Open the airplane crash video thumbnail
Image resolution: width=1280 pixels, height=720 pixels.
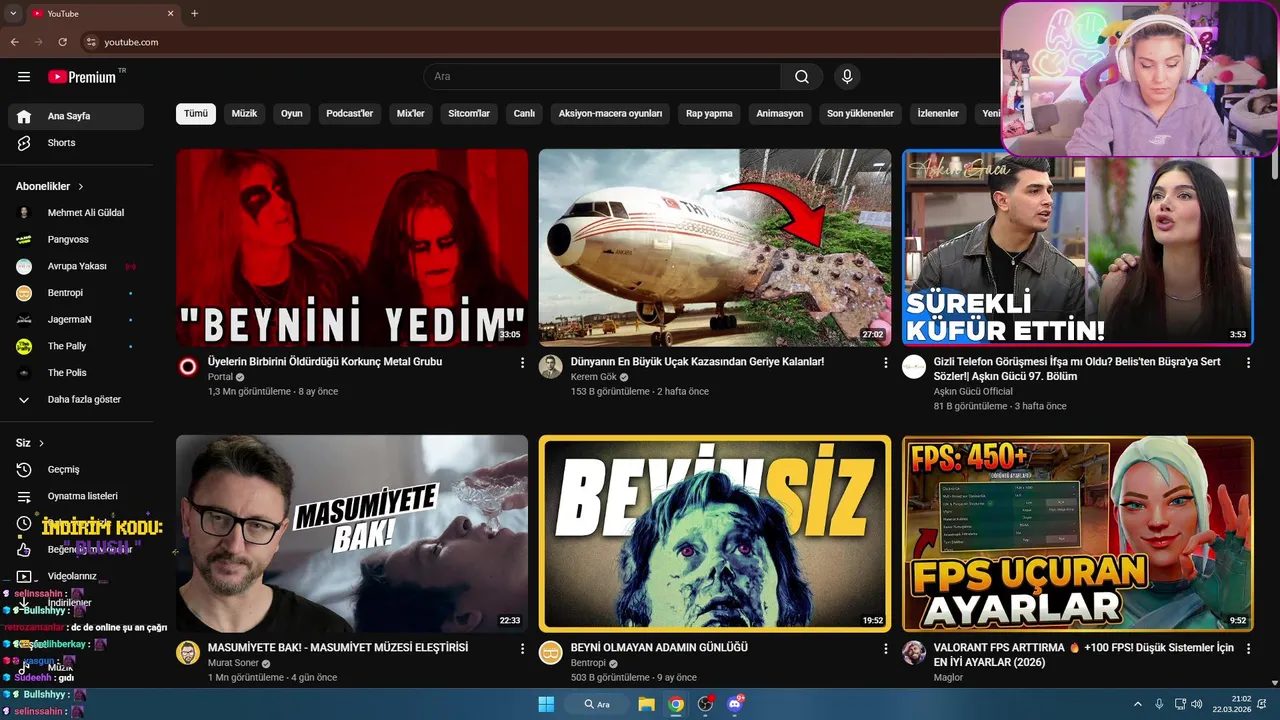[x=715, y=248]
